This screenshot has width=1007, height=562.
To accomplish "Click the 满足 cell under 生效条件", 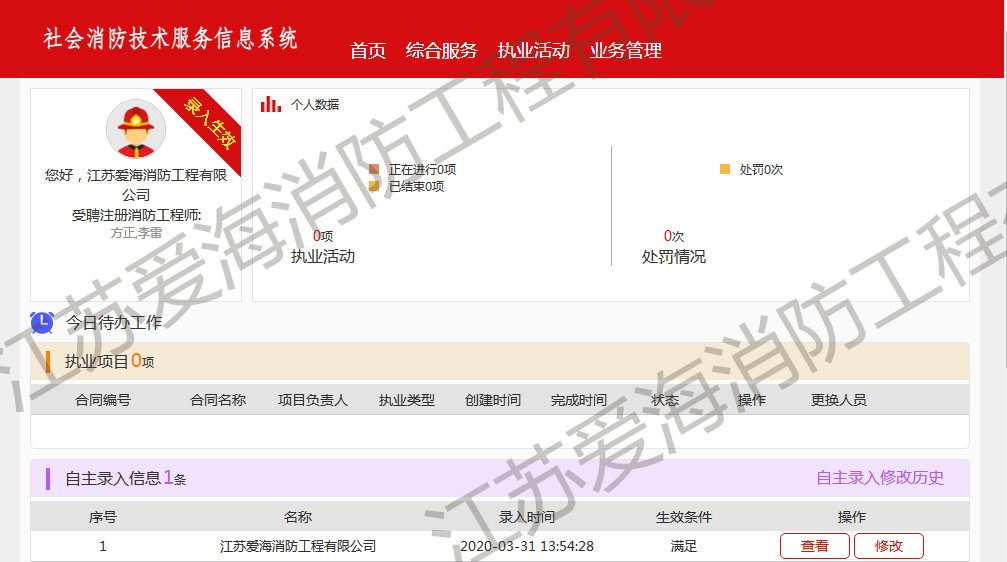I will (683, 546).
